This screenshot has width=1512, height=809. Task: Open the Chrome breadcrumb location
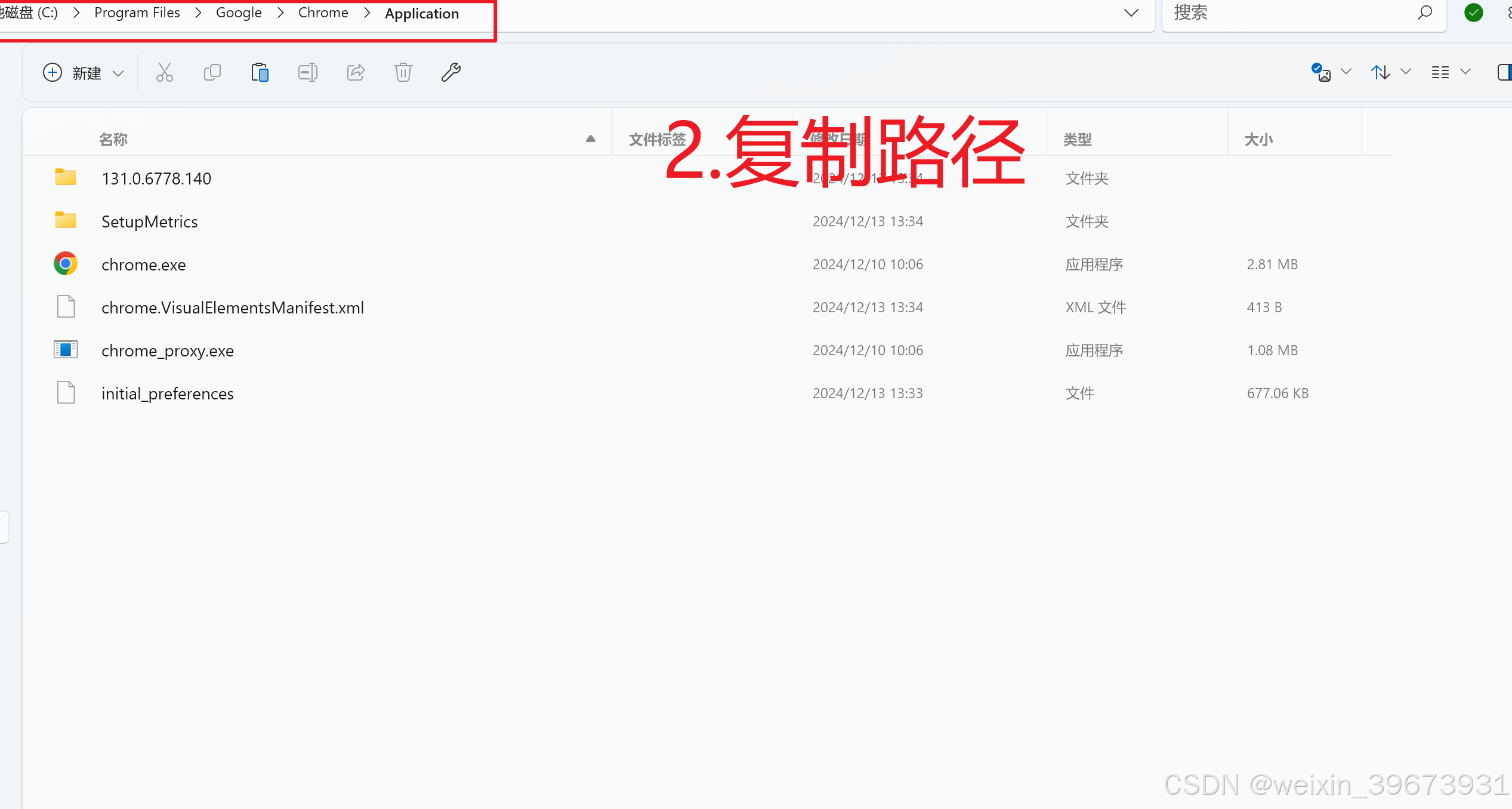323,13
